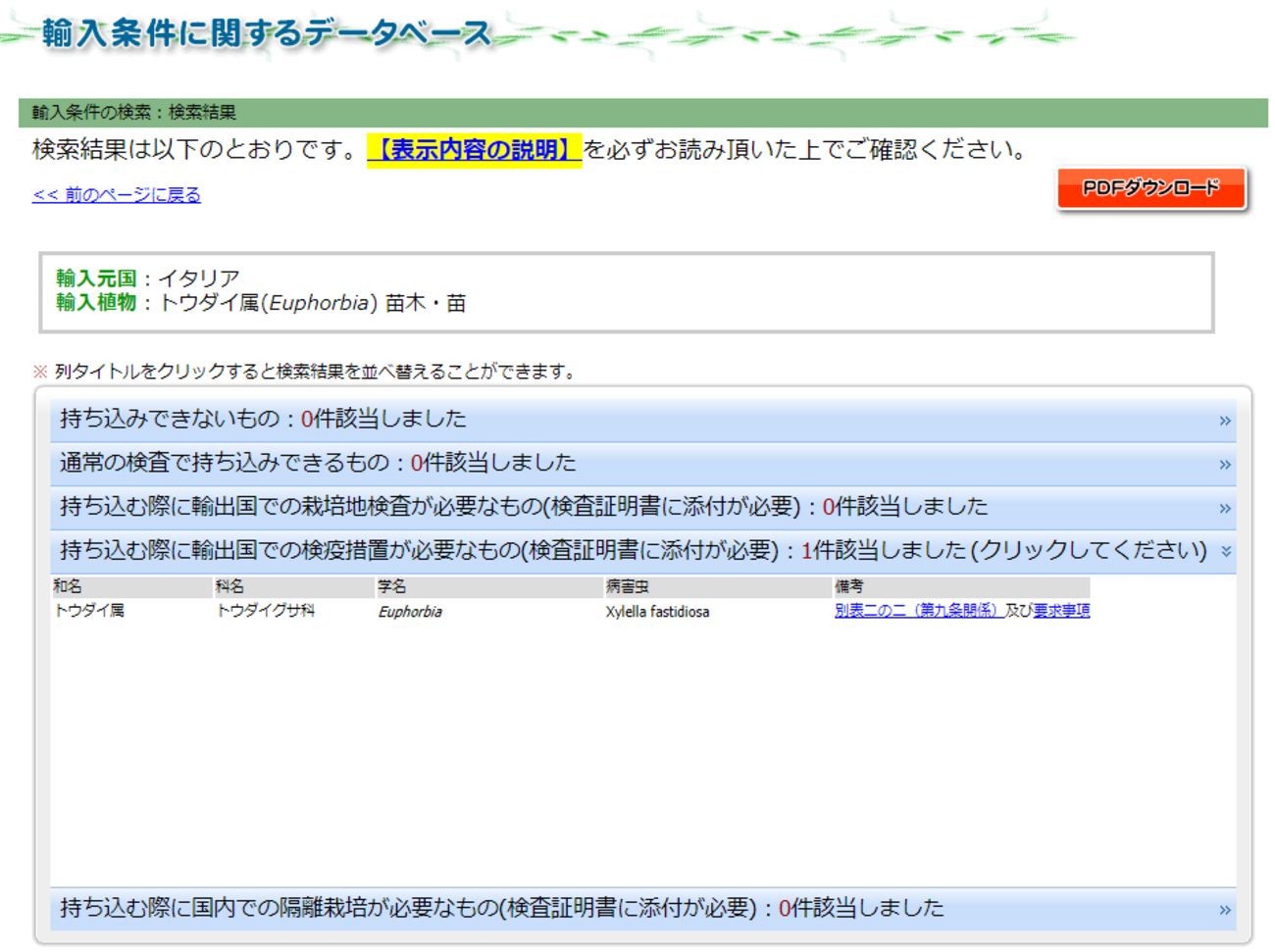Open the 別表二の二（第九条関係） link

(919, 611)
